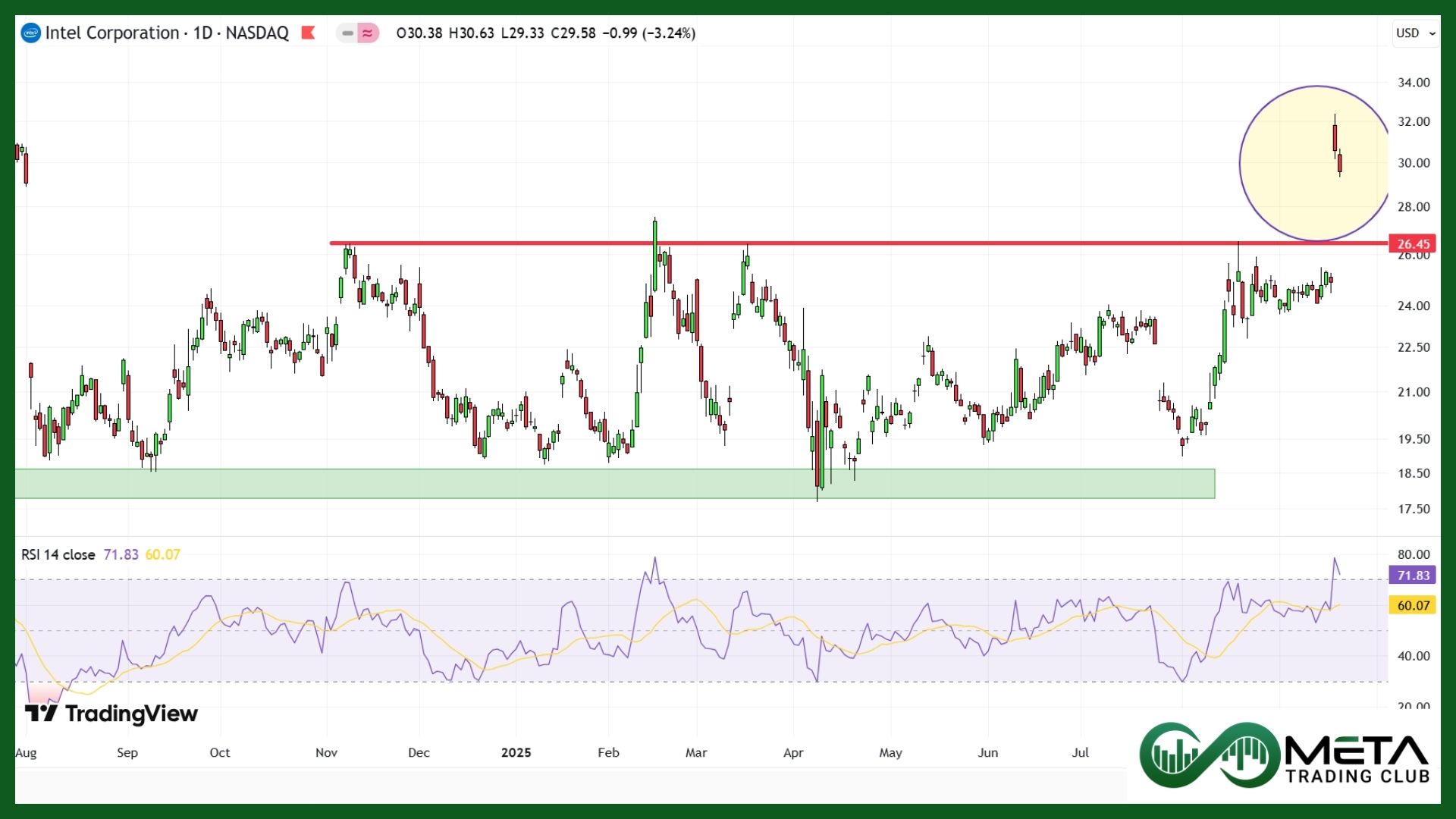Click the RSI 80.00 scale label
The width and height of the screenshot is (1456, 819).
click(x=1414, y=554)
